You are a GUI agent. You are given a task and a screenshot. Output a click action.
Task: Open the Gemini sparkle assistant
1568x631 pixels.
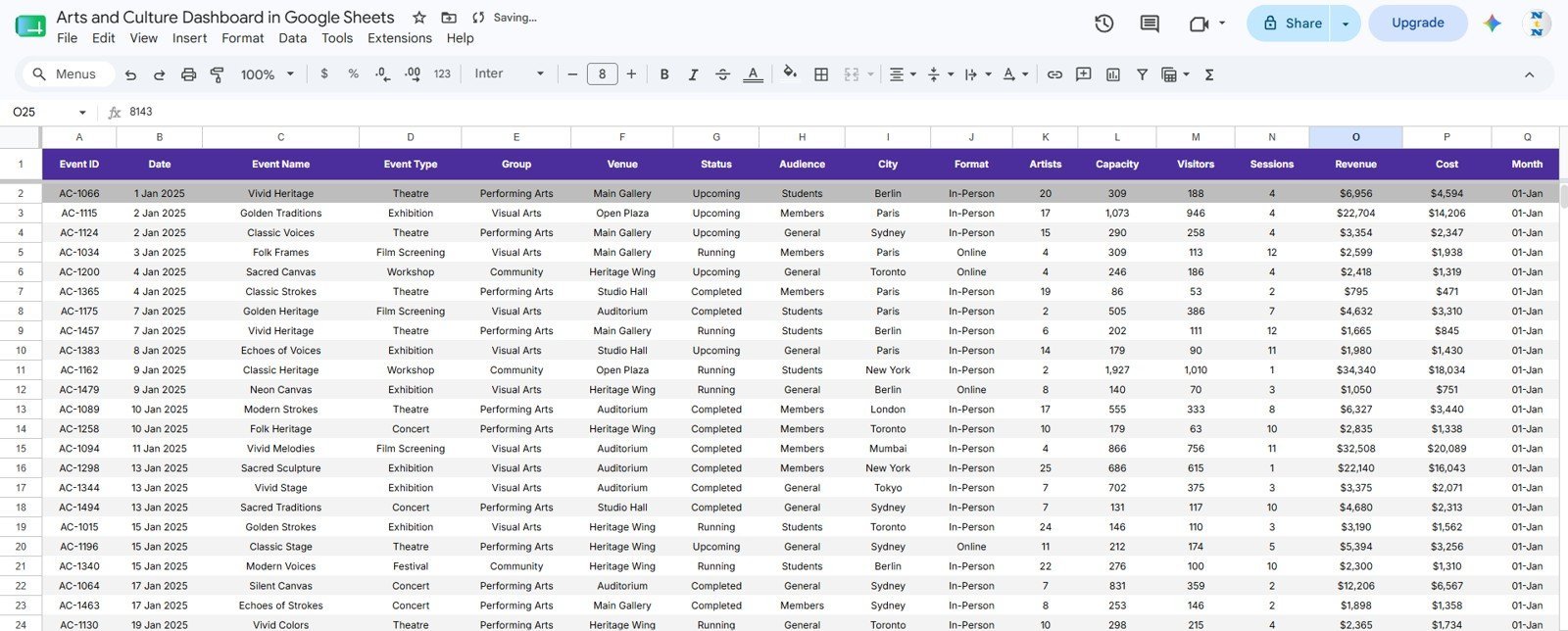1493,24
